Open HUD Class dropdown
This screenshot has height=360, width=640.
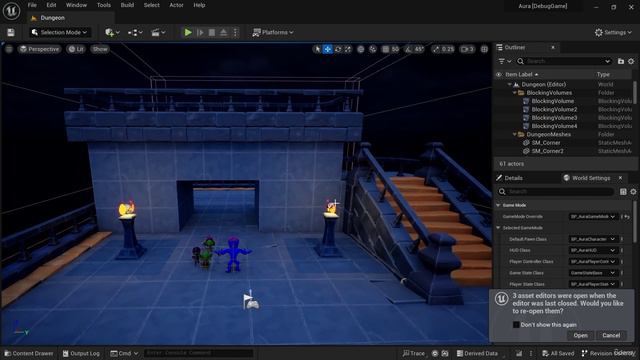click(x=593, y=250)
